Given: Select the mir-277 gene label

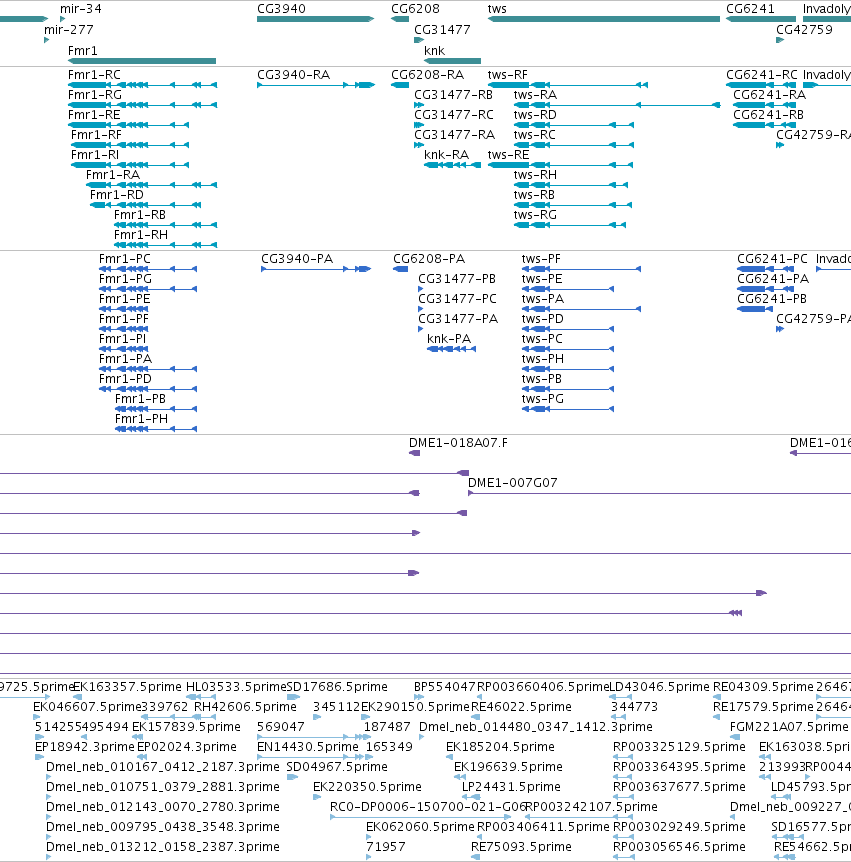Looking at the screenshot, I should [x=69, y=30].
